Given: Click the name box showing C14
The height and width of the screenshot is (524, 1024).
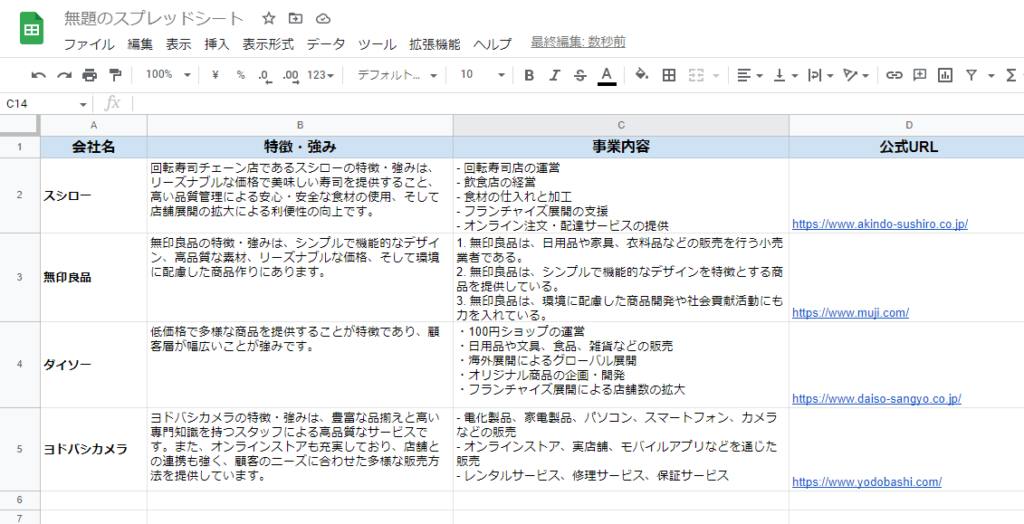Looking at the screenshot, I should click(39, 104).
